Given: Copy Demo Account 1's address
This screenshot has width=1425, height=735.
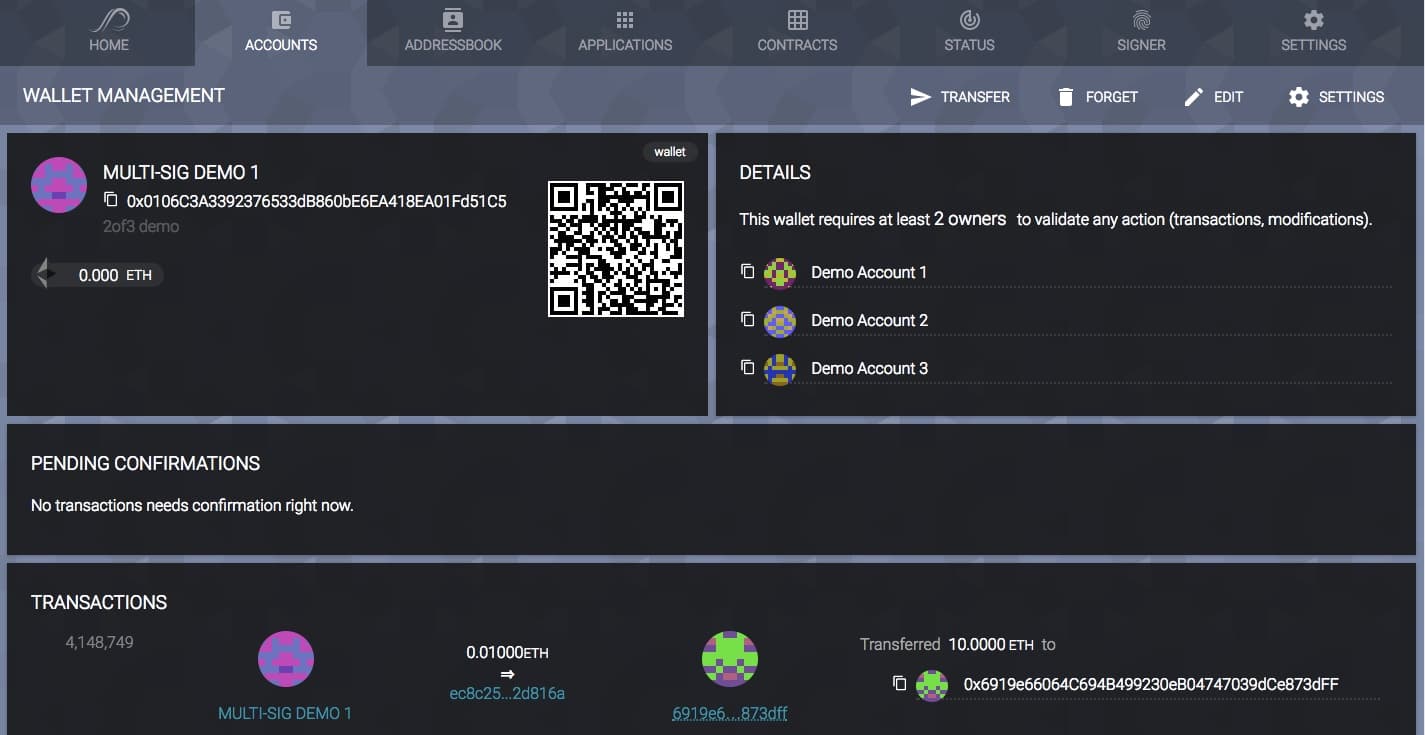Looking at the screenshot, I should (748, 271).
